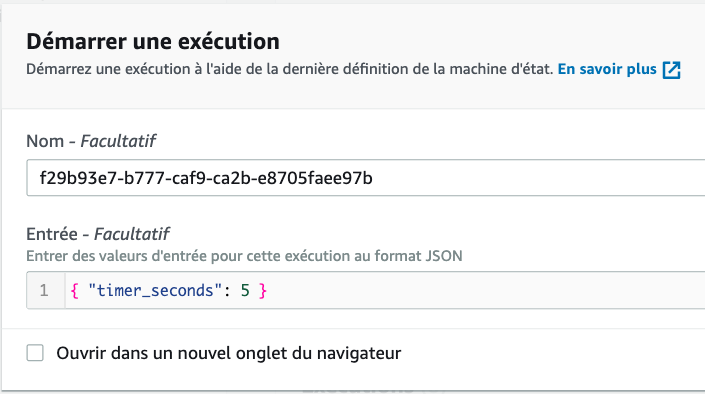Click the opening curly brace in the editor
705x394 pixels.
pyautogui.click(x=75, y=291)
